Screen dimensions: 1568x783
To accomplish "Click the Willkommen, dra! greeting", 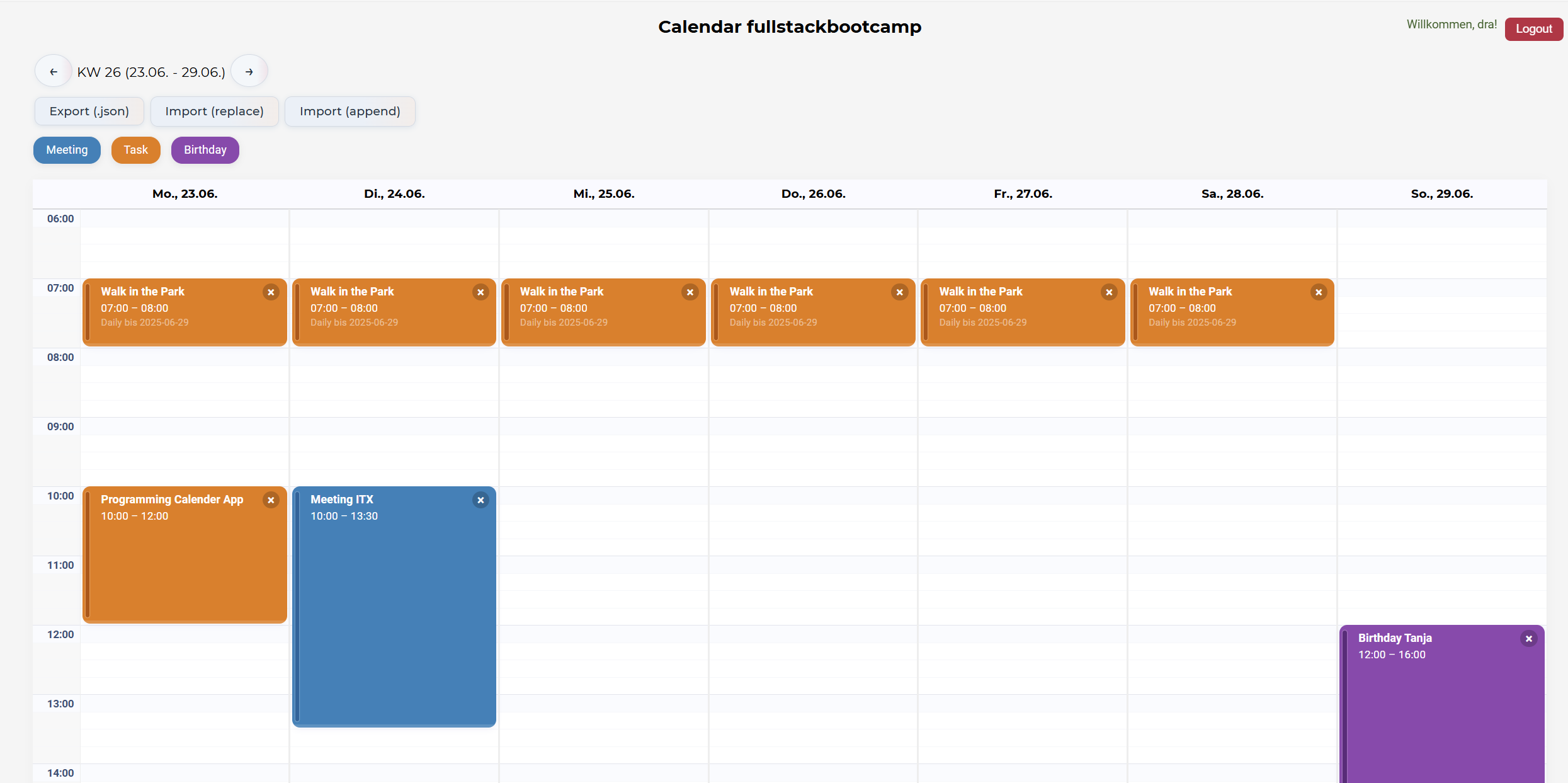I will [x=1452, y=25].
